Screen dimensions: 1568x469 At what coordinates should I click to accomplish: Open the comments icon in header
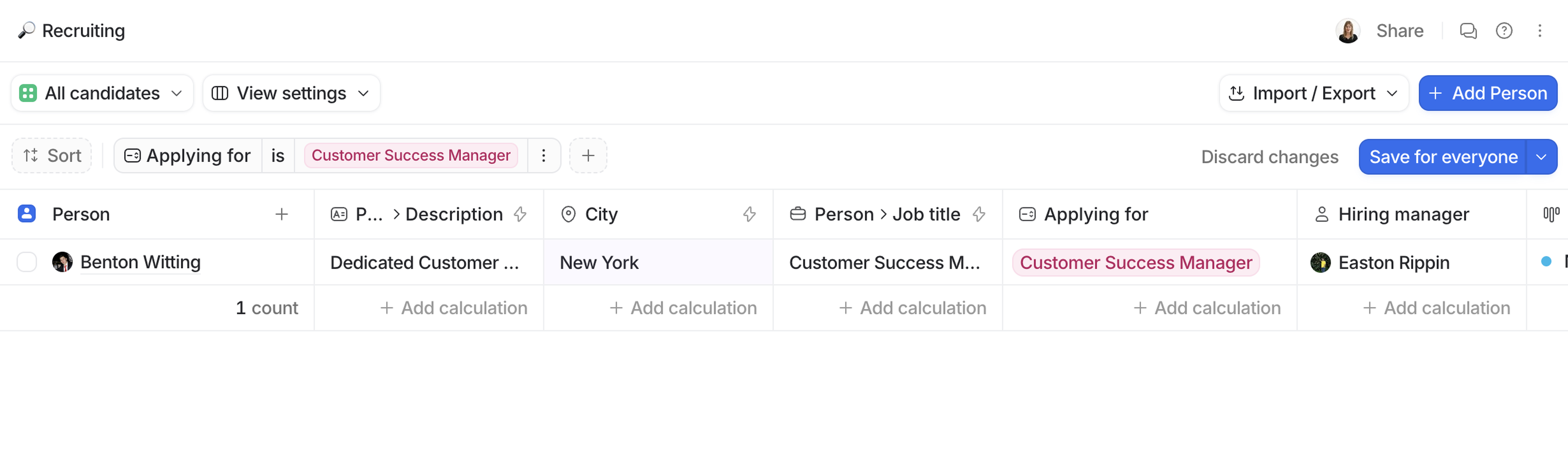(1468, 31)
